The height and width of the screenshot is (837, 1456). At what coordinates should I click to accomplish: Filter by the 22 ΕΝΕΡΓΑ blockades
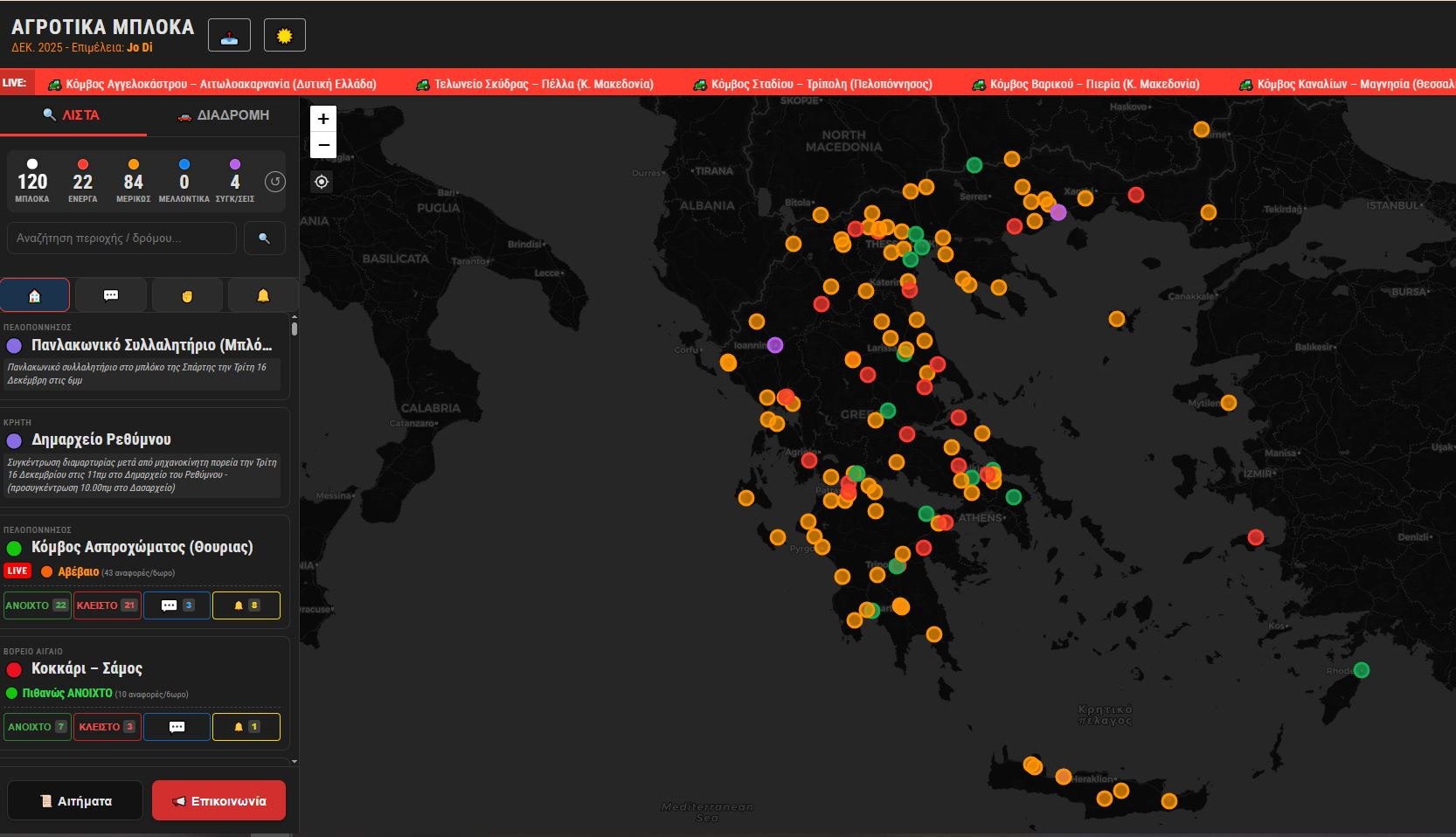pyautogui.click(x=83, y=182)
